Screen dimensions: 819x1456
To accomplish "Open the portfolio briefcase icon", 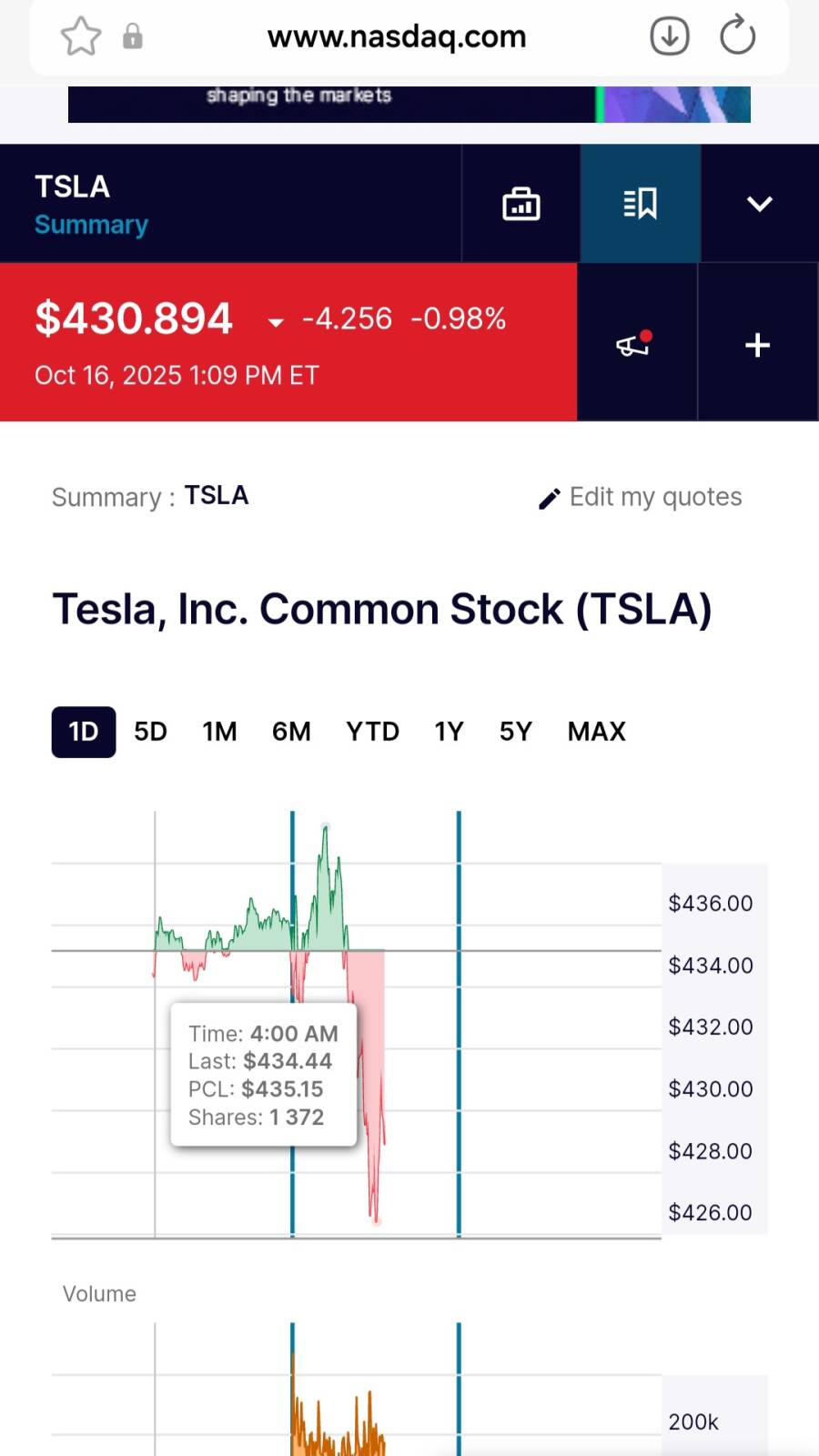I will coord(521,204).
